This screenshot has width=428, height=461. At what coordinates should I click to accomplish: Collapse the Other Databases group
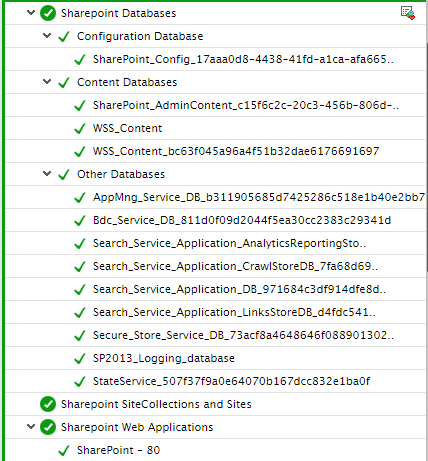(47, 173)
